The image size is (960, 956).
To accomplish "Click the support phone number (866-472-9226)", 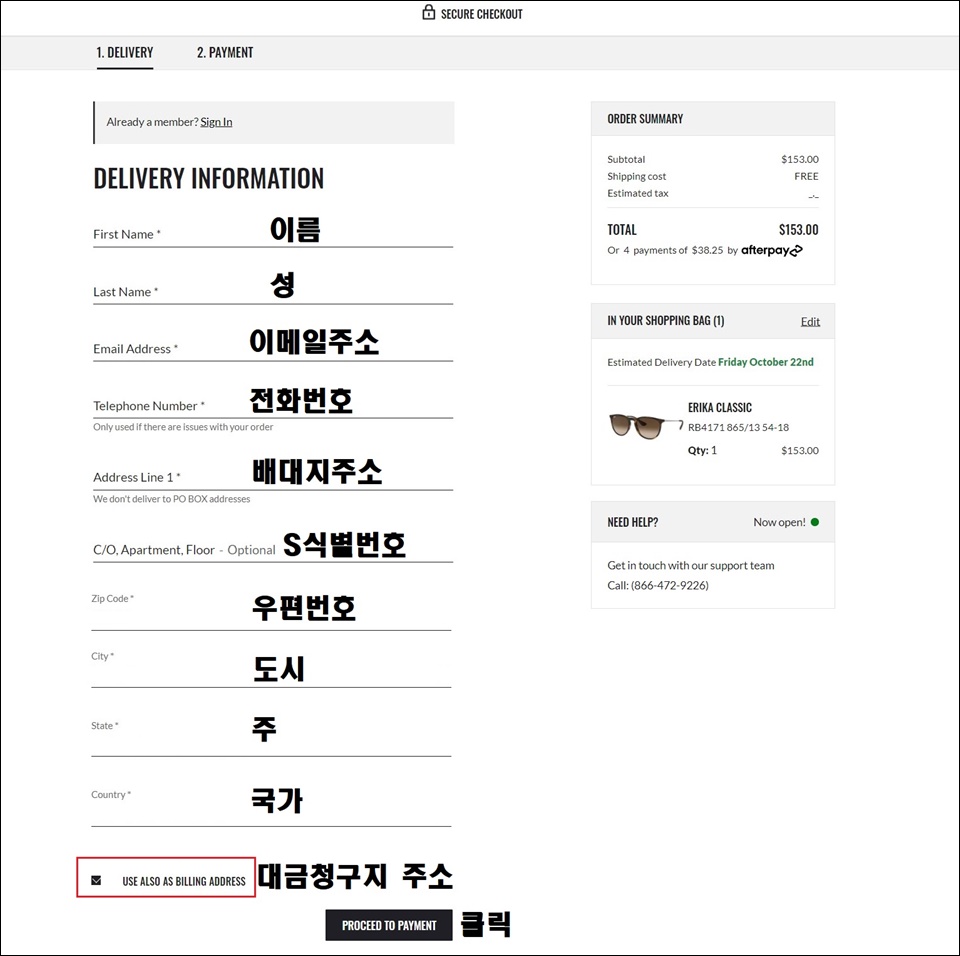I will click(x=670, y=585).
